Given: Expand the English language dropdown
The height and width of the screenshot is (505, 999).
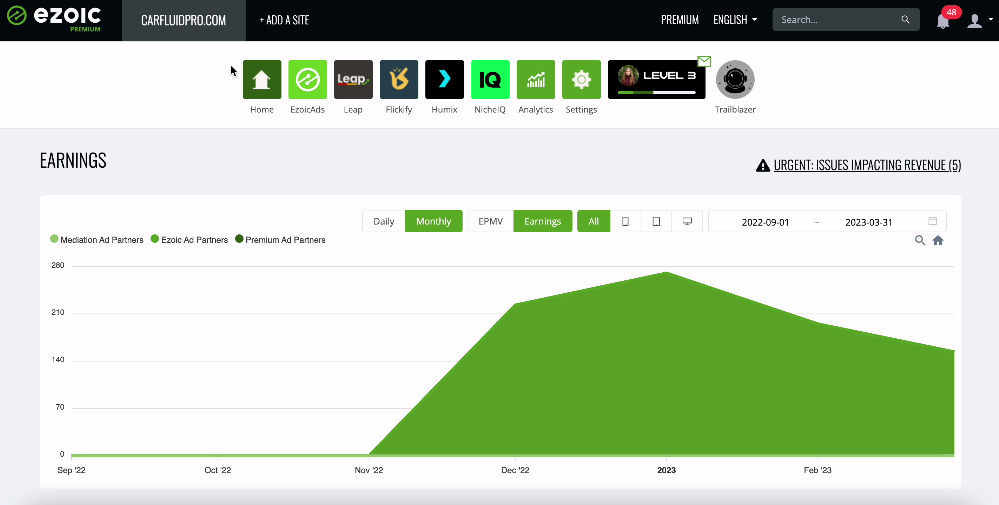Looking at the screenshot, I should [x=735, y=20].
